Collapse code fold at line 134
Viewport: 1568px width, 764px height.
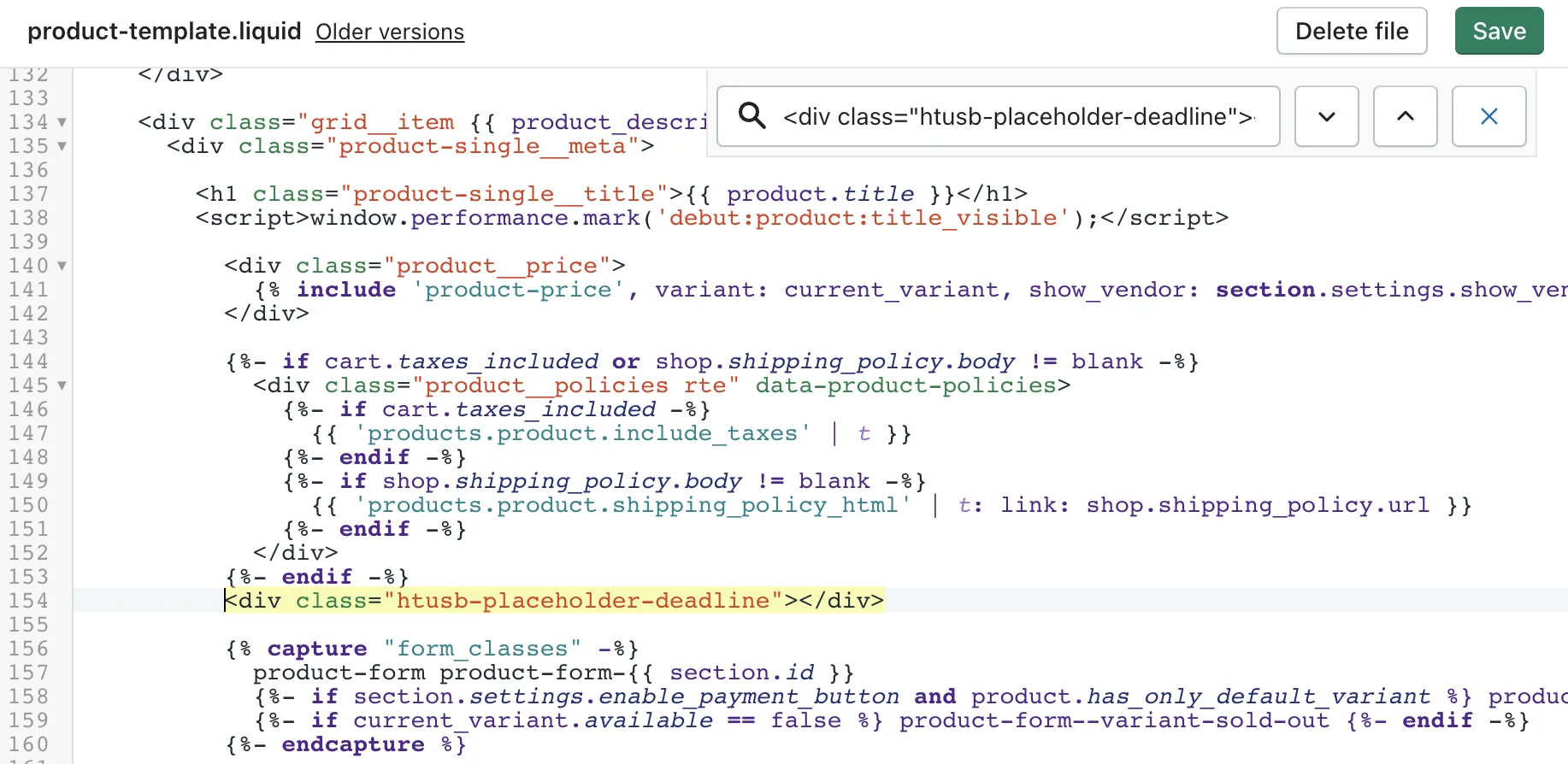tap(62, 122)
